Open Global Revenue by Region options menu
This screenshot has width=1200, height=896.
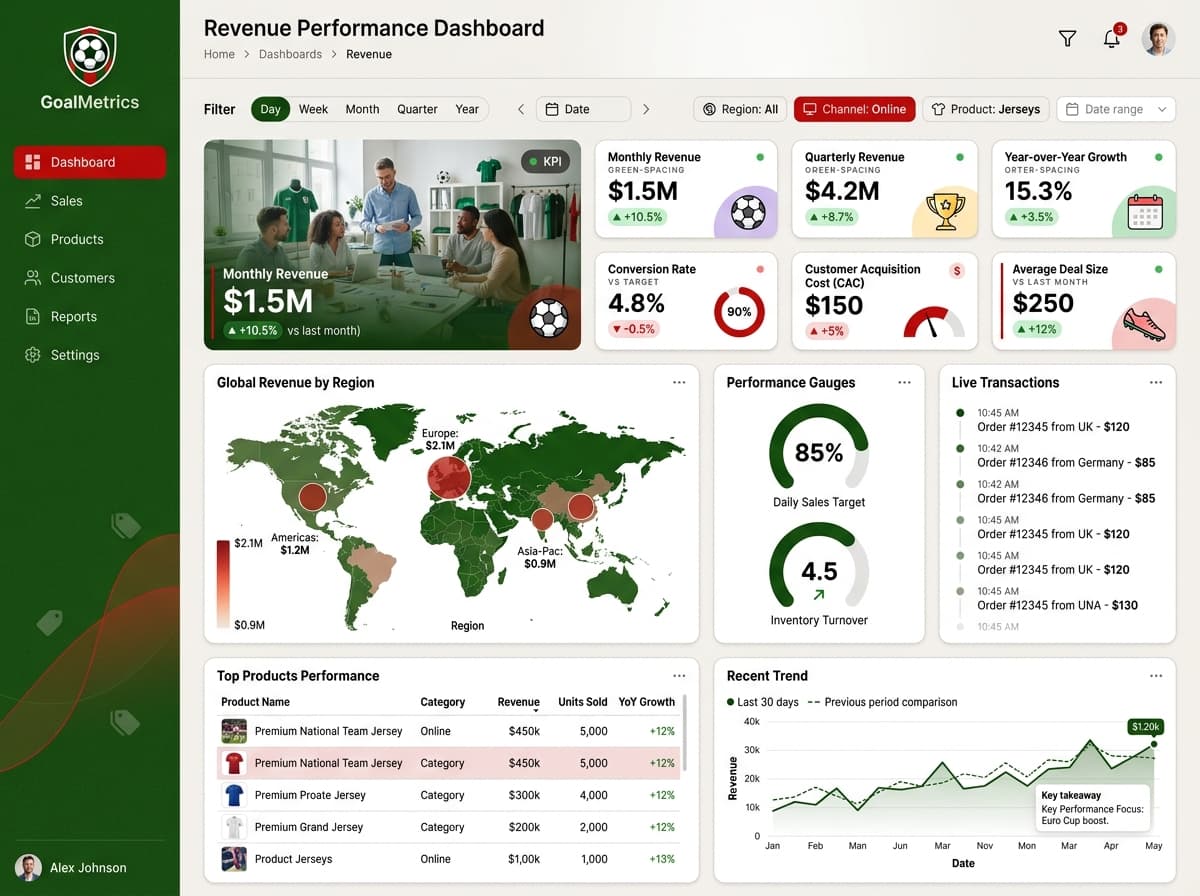click(x=679, y=382)
